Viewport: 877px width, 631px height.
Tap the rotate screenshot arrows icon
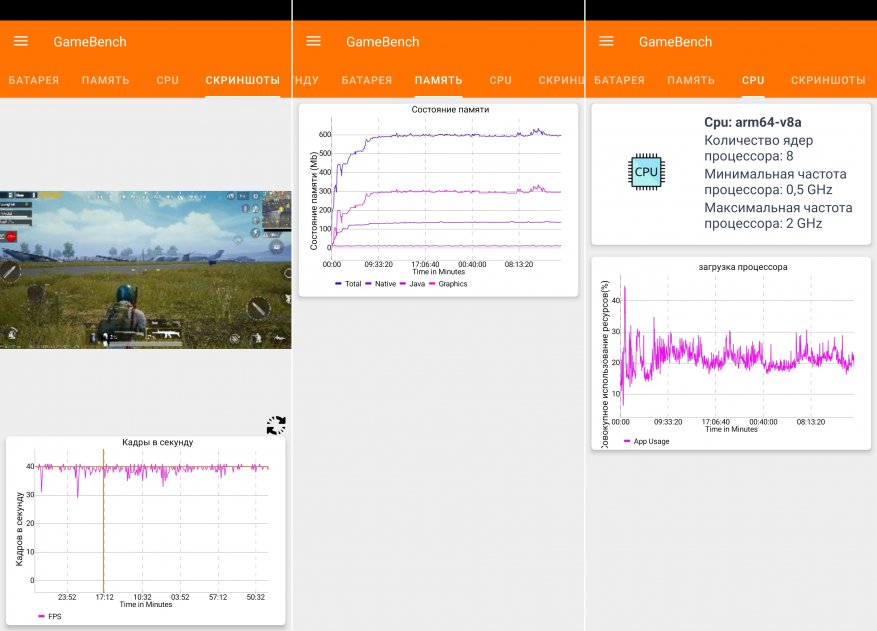tap(276, 425)
